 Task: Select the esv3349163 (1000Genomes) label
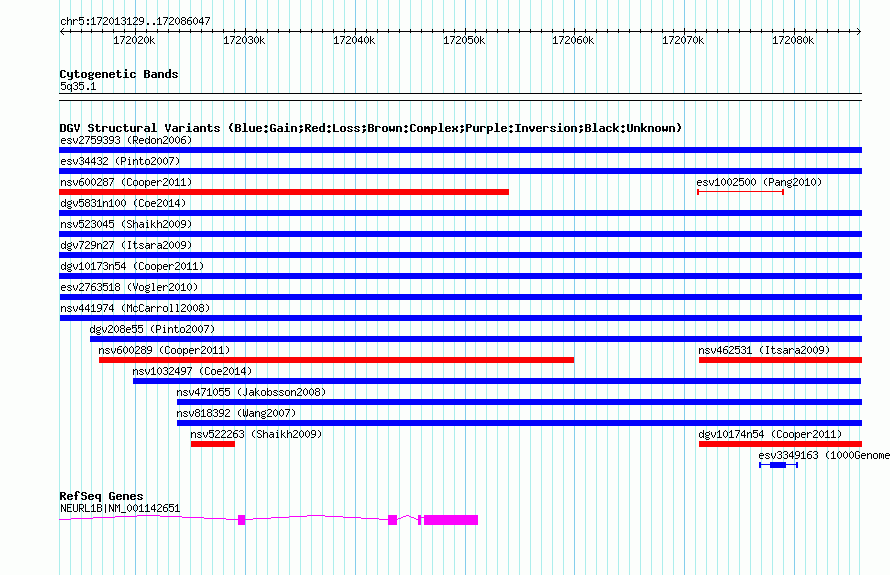click(x=824, y=455)
